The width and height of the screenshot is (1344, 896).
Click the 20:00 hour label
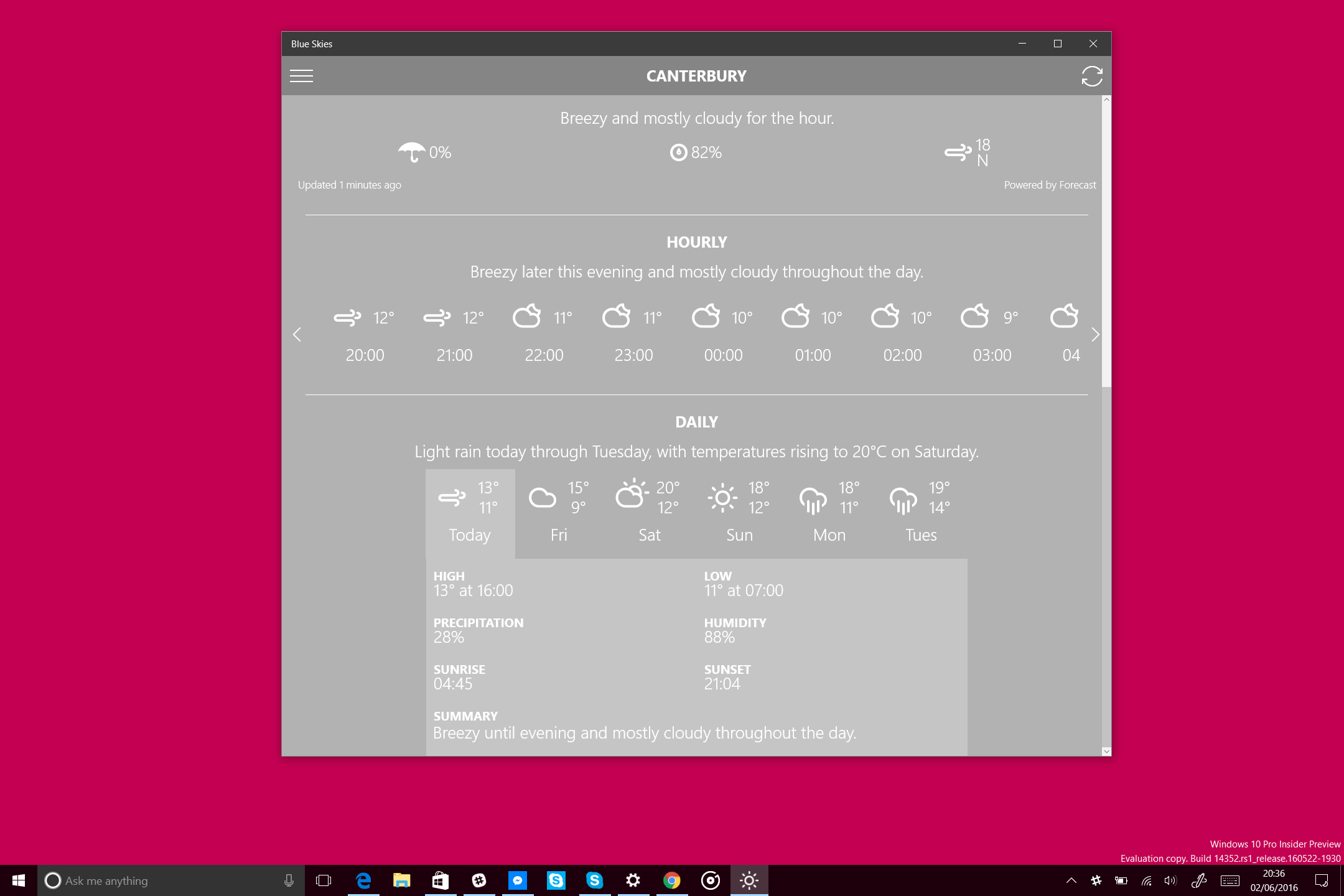click(365, 355)
